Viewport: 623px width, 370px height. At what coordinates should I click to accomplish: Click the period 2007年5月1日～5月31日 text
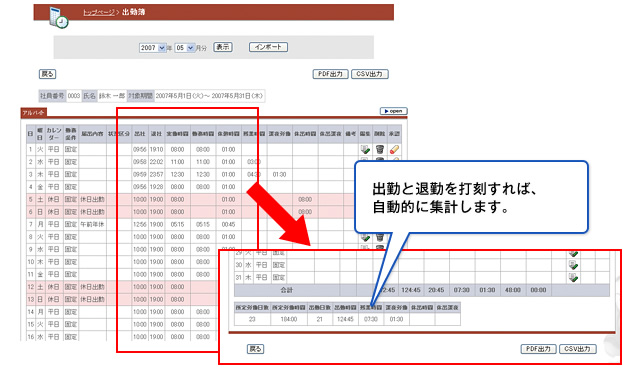[209, 96]
